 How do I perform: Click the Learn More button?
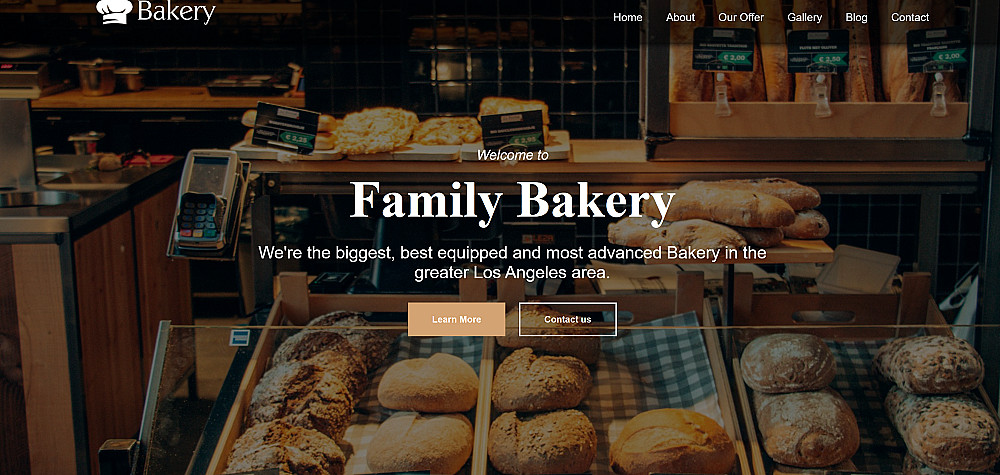(x=457, y=319)
